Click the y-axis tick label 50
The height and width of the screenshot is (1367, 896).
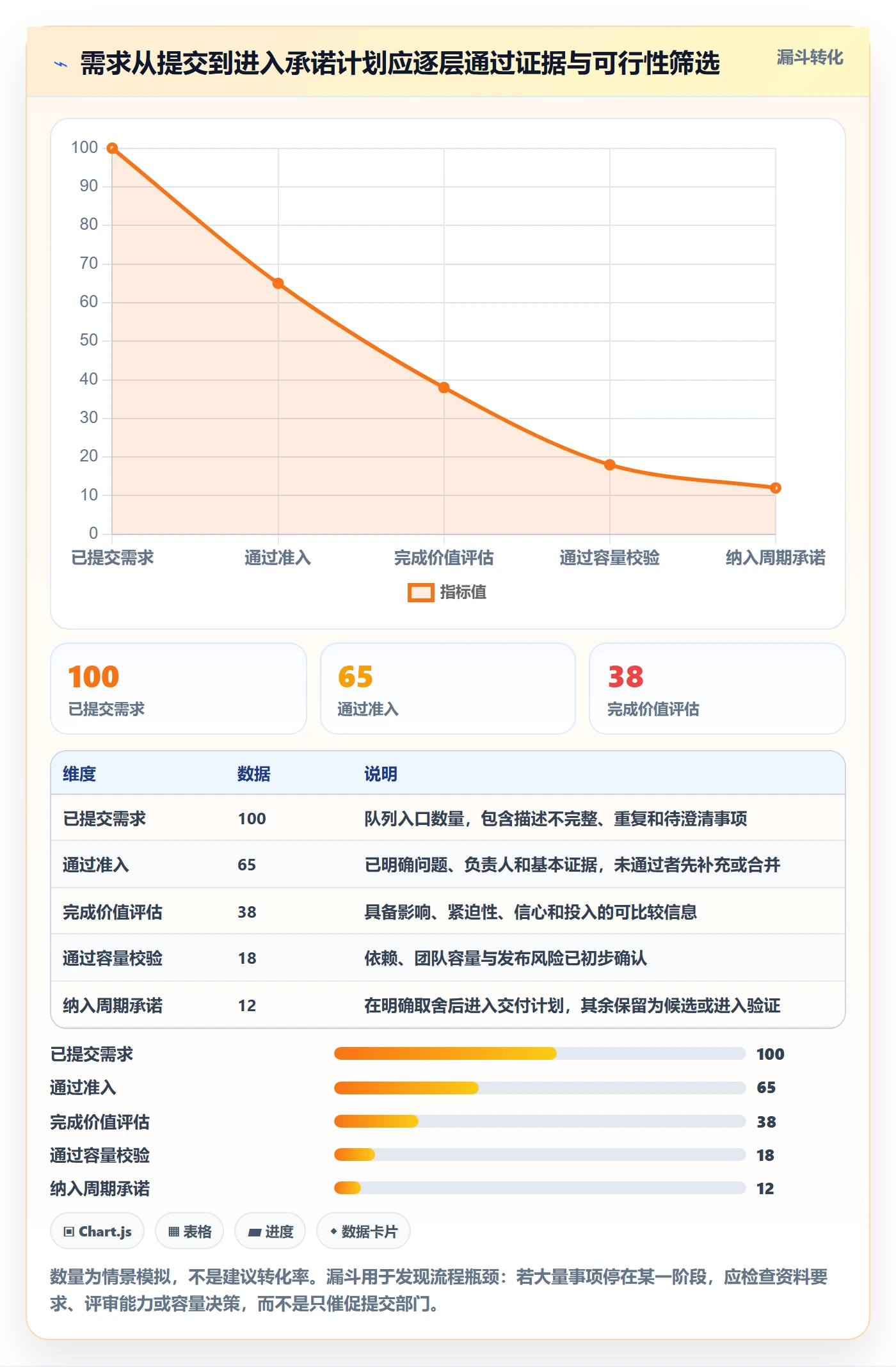pos(89,340)
